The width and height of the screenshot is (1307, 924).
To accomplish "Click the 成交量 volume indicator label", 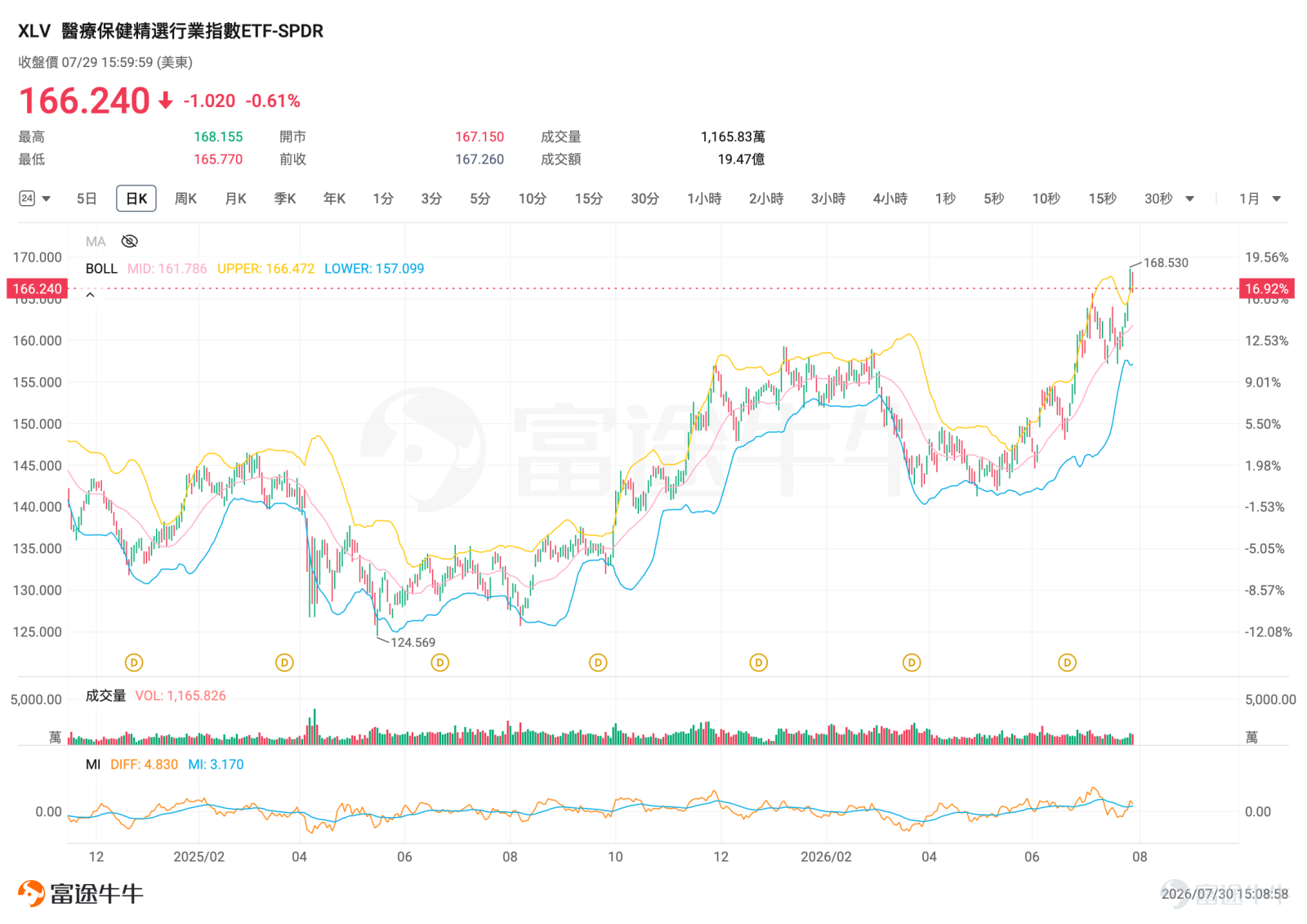I will (x=105, y=696).
